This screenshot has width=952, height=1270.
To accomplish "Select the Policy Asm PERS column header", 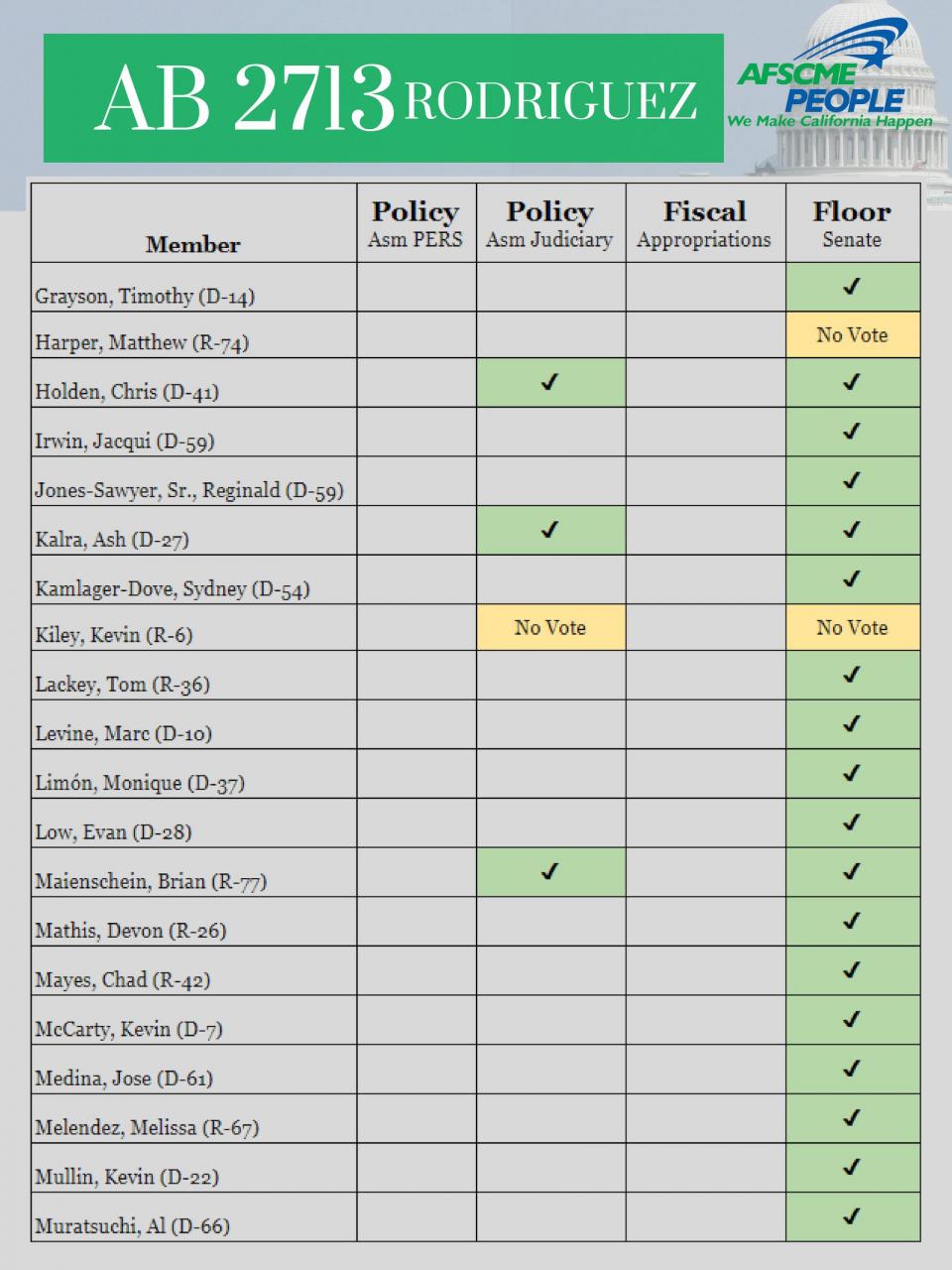I will (x=416, y=223).
